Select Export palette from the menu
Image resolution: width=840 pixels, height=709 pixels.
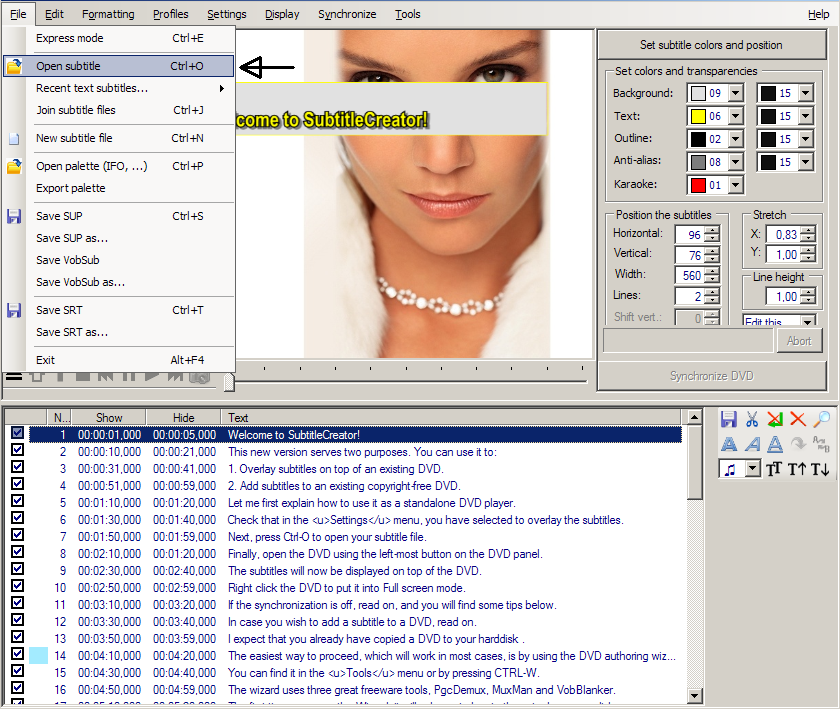coord(129,188)
